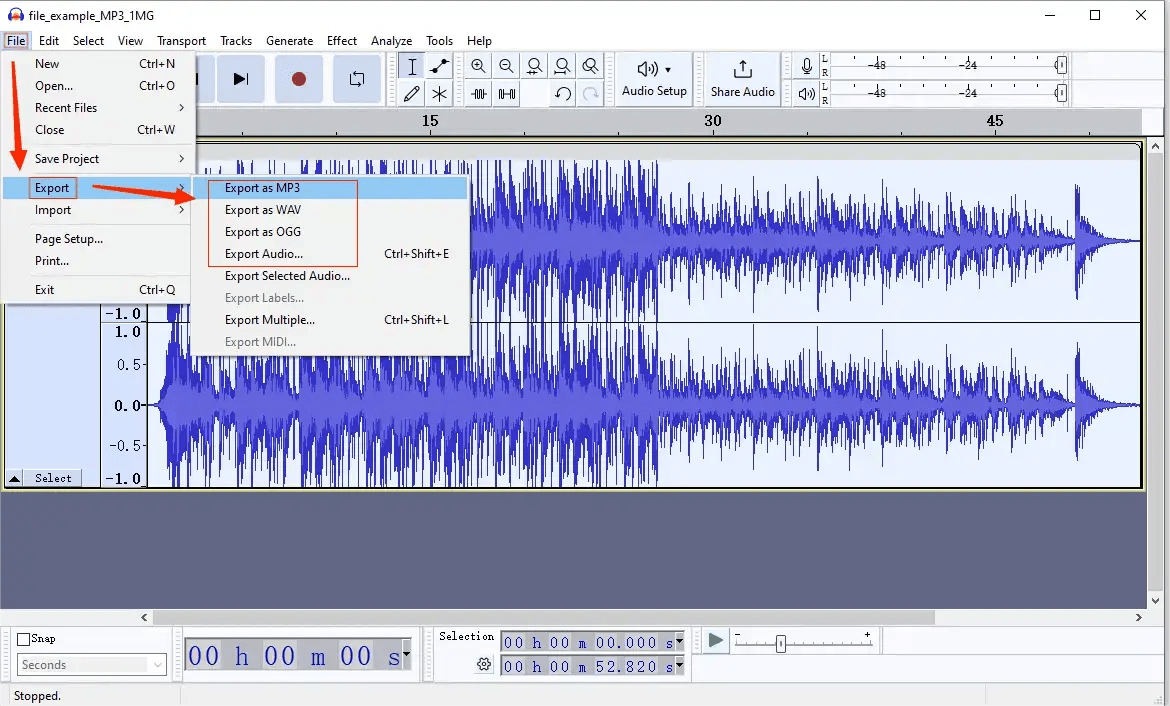Adjust the playback speed slider
The image size is (1170, 706).
780,643
